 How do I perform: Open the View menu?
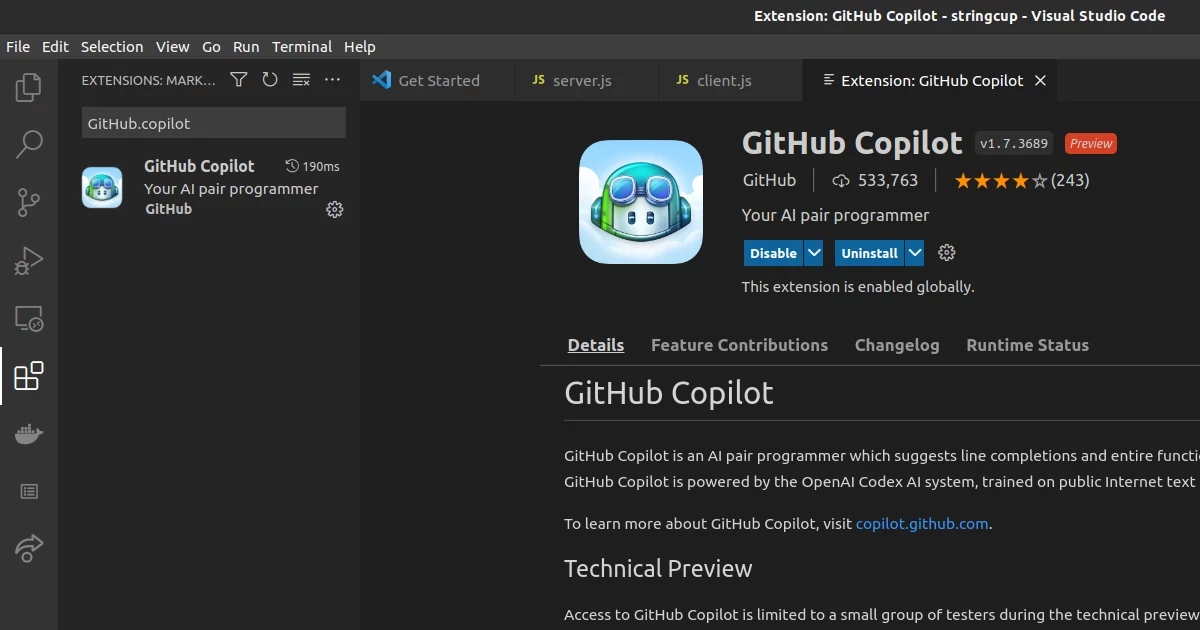pyautogui.click(x=173, y=47)
